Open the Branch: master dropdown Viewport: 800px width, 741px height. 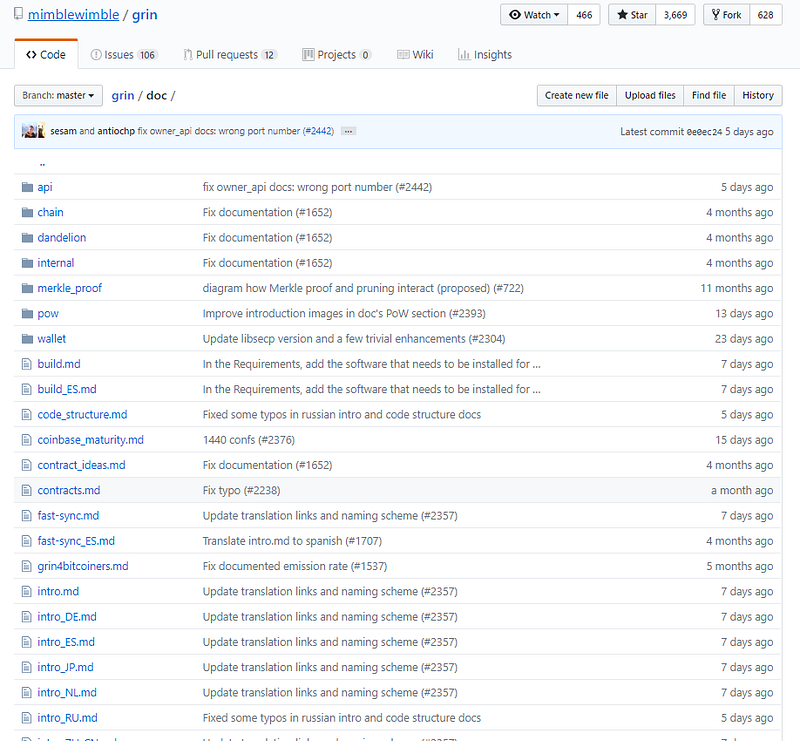[58, 95]
